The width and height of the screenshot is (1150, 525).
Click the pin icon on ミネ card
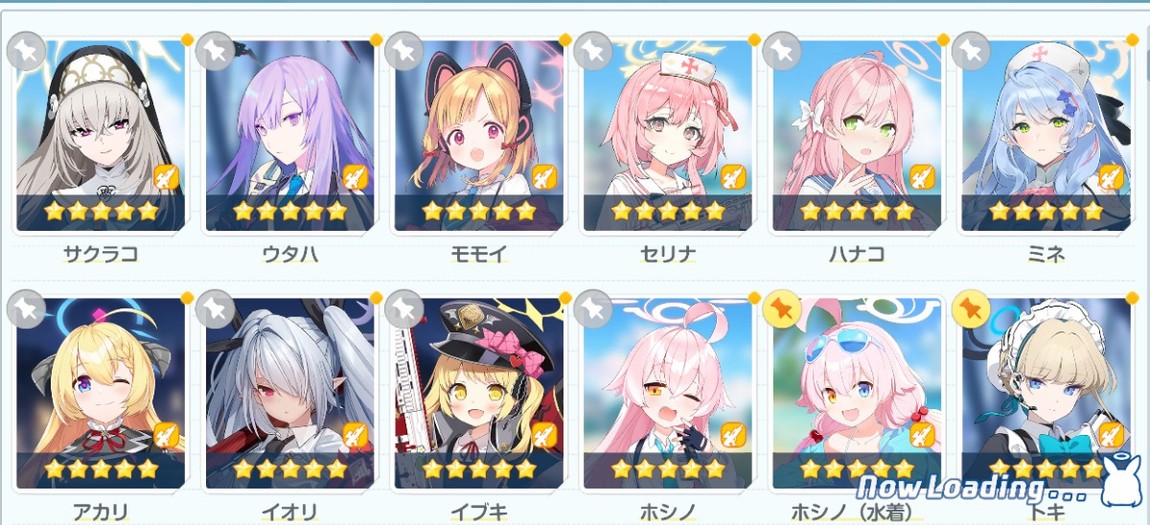[971, 51]
